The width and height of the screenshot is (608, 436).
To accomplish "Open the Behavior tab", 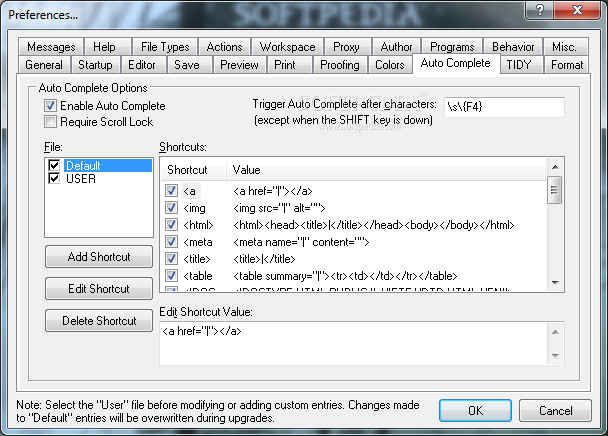I will (x=513, y=47).
